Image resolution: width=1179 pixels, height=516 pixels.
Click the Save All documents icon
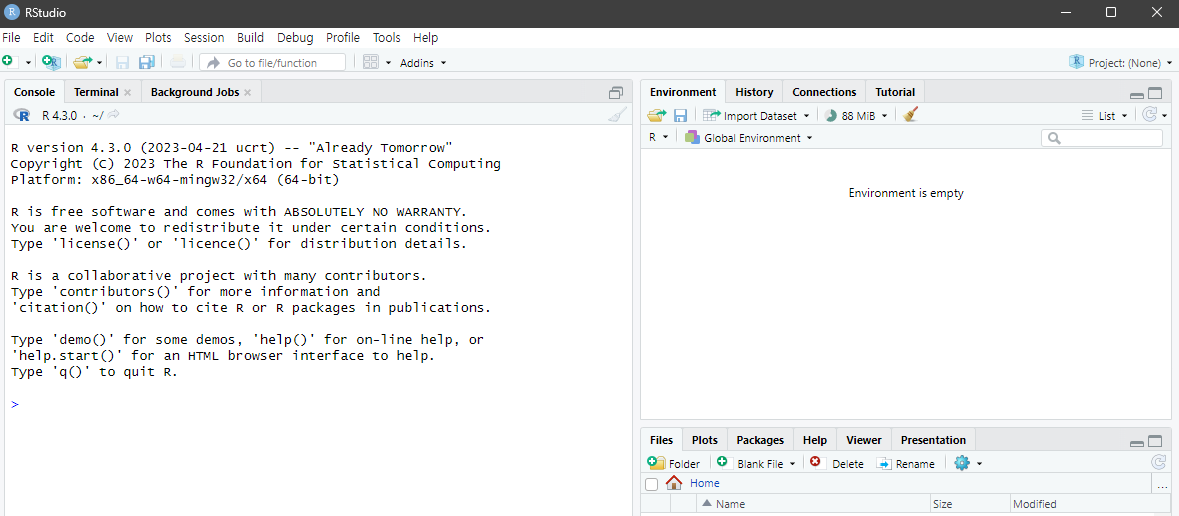point(146,62)
